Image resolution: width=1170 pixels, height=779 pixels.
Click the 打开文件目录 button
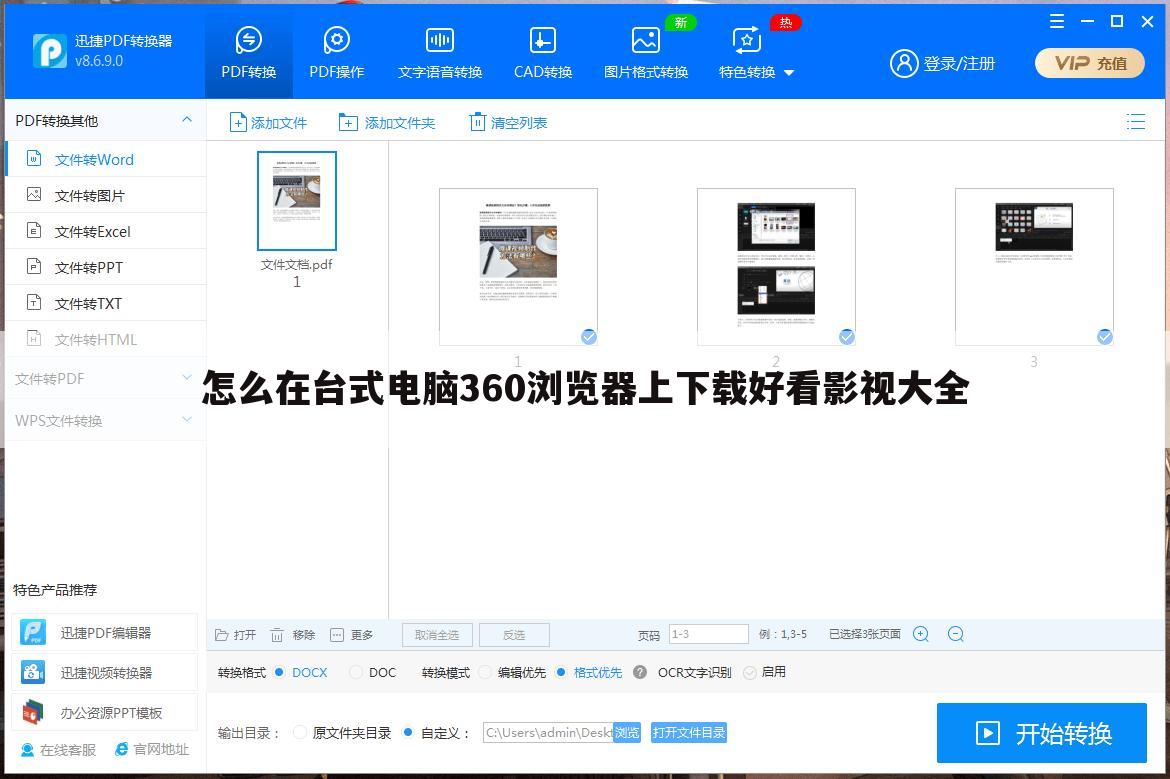pyautogui.click(x=689, y=733)
